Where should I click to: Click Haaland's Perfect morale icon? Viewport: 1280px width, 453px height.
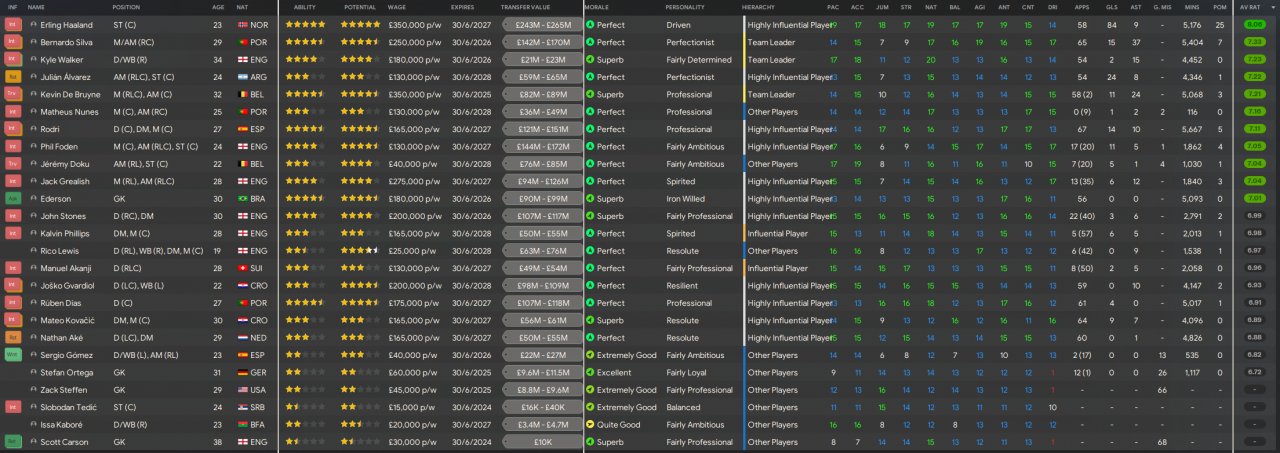click(590, 24)
